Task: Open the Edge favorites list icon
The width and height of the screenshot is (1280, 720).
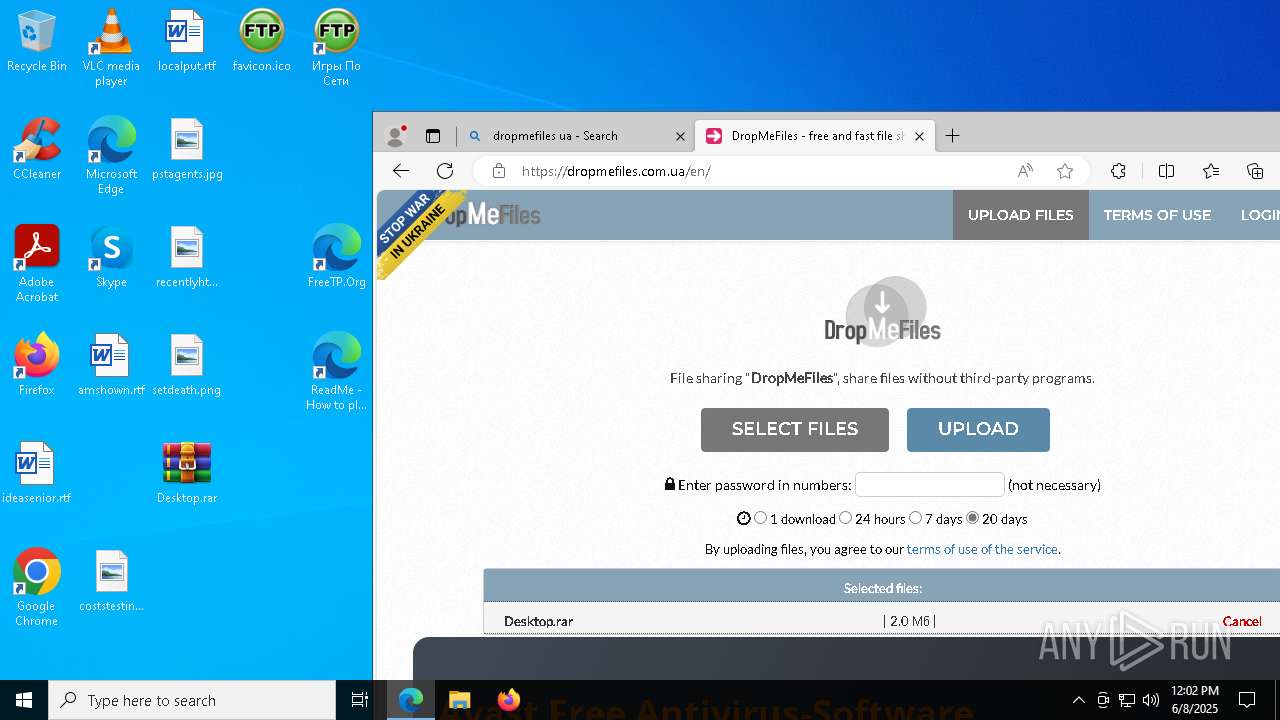Action: [1211, 171]
